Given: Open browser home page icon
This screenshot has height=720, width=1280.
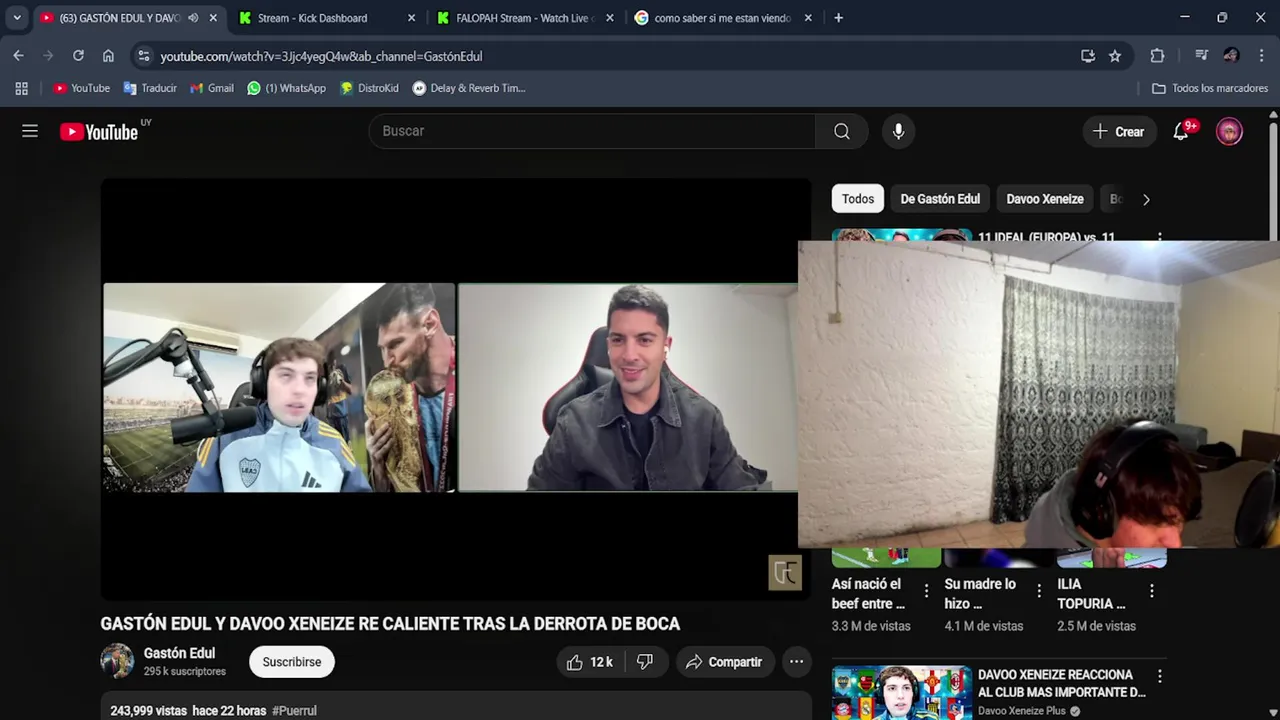Looking at the screenshot, I should pyautogui.click(x=108, y=56).
